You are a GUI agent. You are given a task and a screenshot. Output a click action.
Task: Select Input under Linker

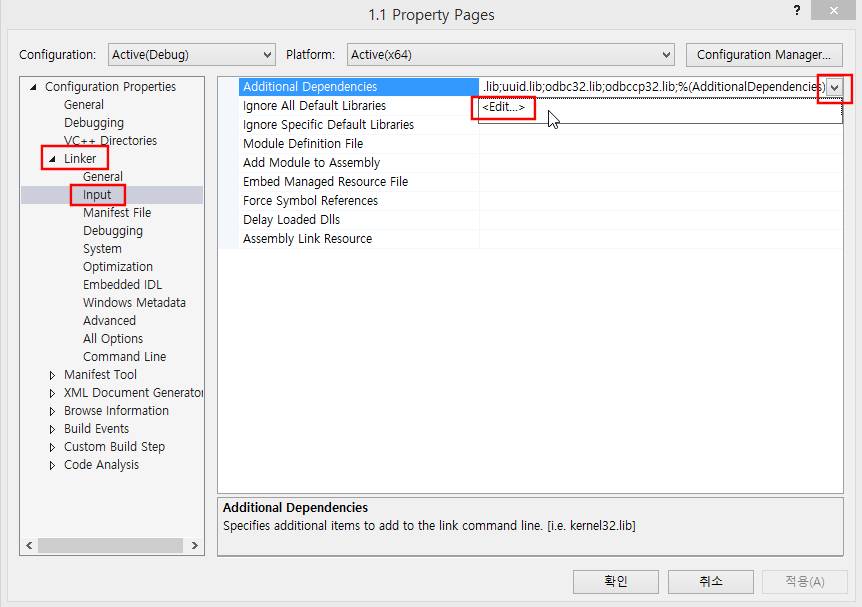point(97,195)
